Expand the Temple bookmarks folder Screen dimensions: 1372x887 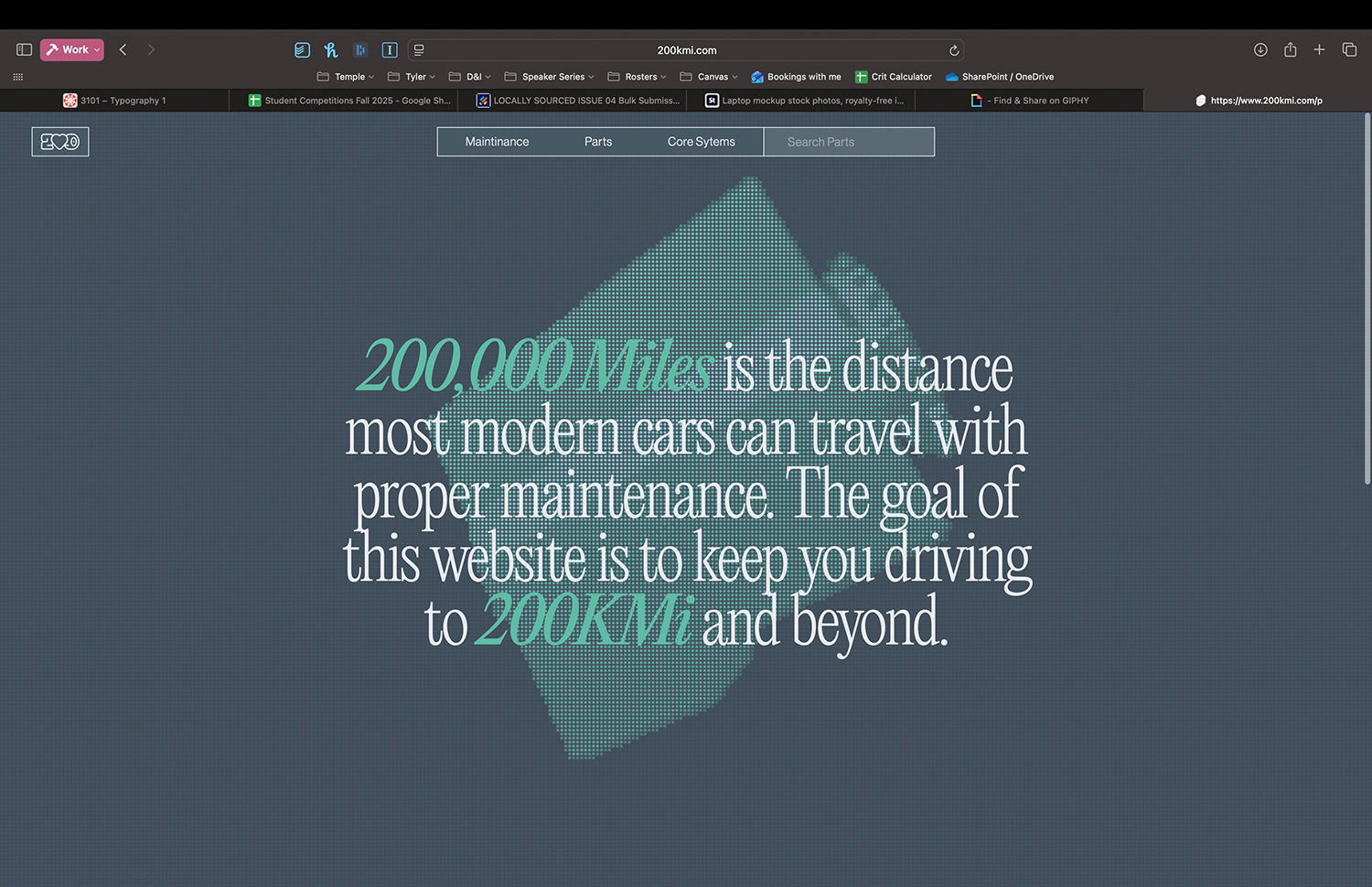[x=346, y=77]
